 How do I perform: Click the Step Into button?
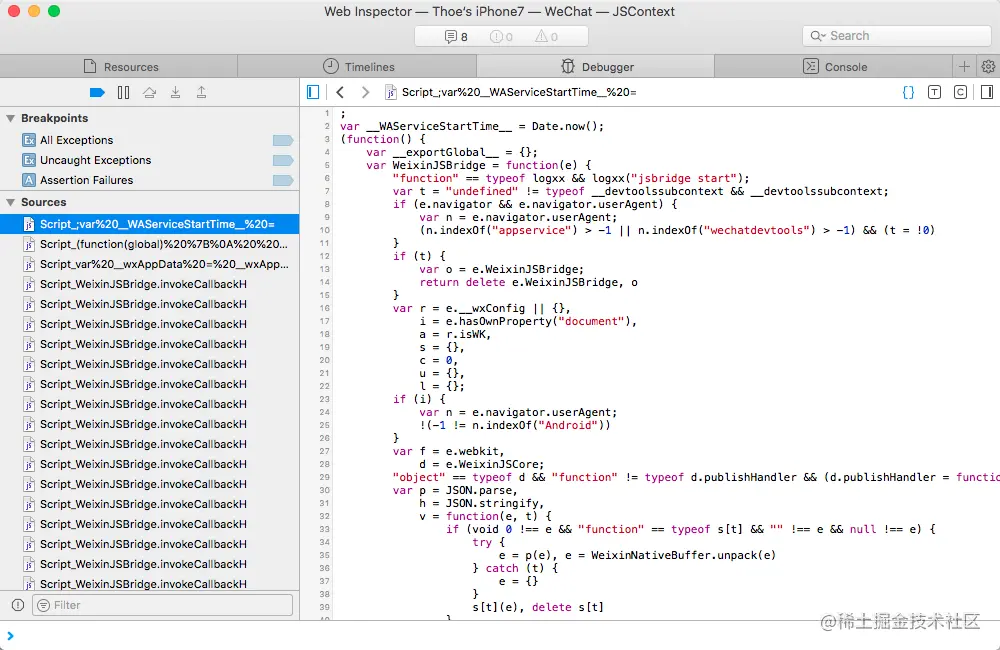tap(175, 93)
